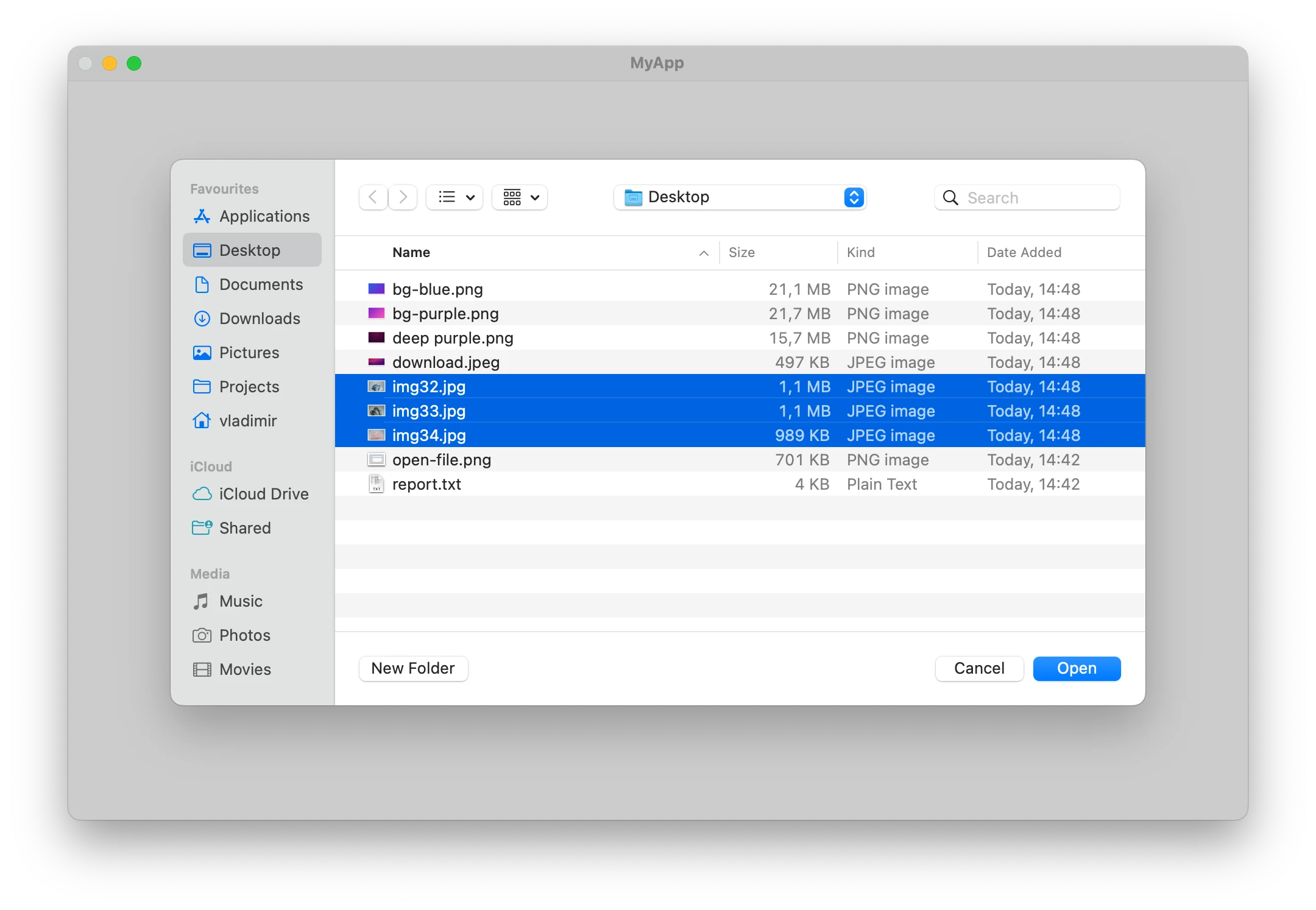Confirm selection with the Open button
Screen dimensions: 1316x910
coord(1077,668)
